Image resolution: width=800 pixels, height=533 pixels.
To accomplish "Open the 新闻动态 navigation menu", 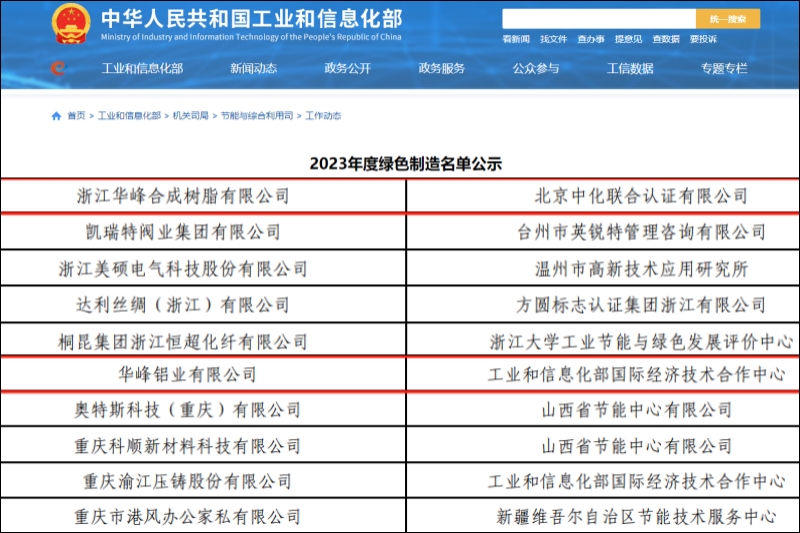I will pos(253,68).
